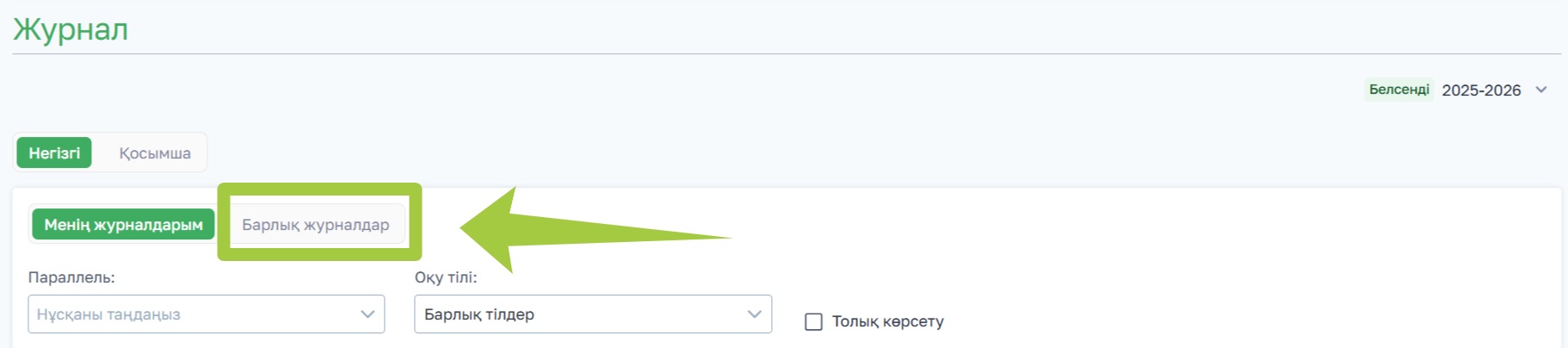Expand the Параллель dropdown chevron

pyautogui.click(x=367, y=314)
